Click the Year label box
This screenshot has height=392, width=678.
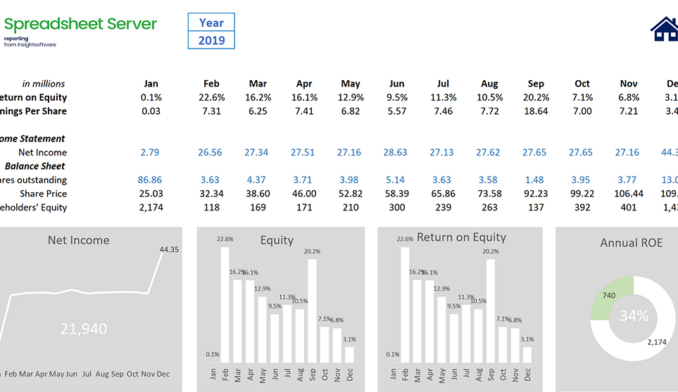pos(211,22)
